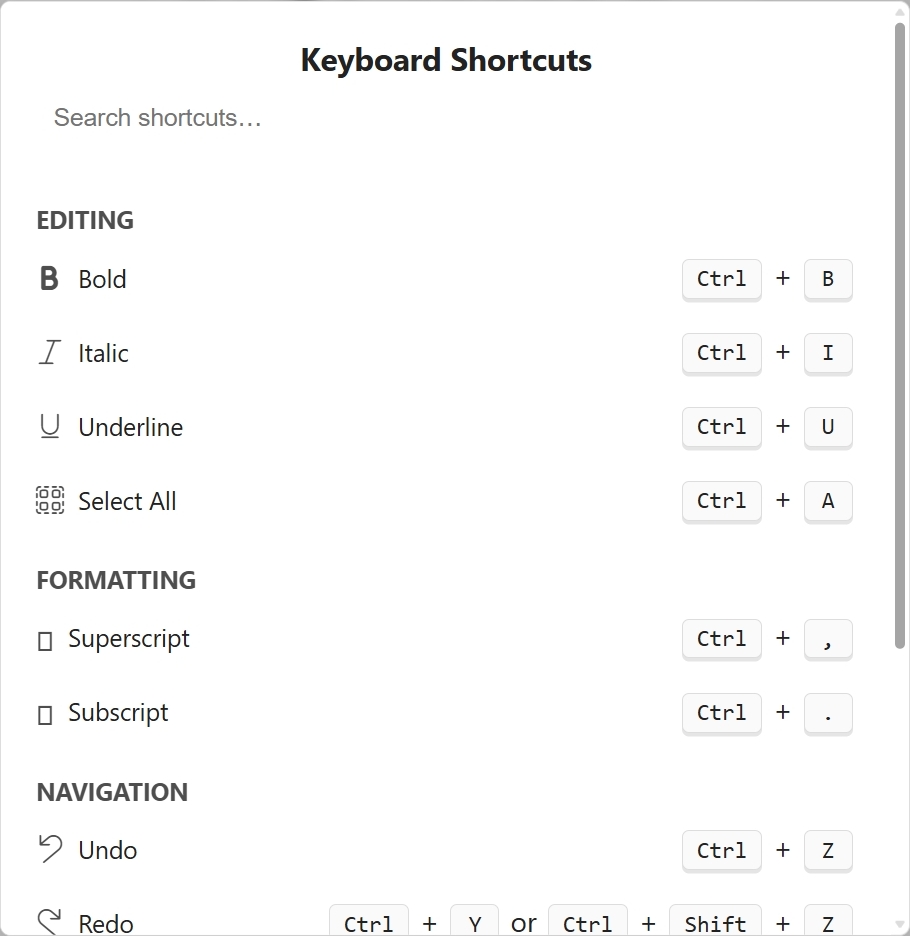Click the Y key in Redo row
The image size is (910, 936).
coord(474,923)
